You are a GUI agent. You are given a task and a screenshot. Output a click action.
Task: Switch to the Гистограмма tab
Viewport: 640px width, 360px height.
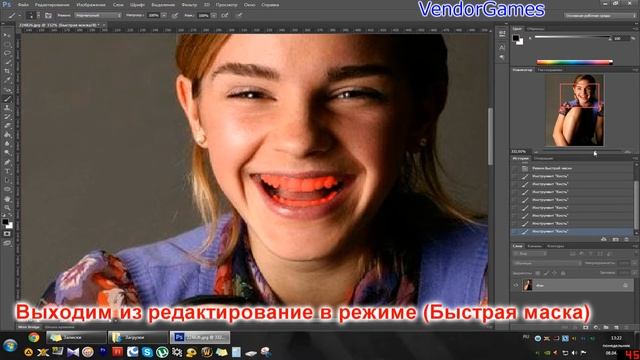550,70
